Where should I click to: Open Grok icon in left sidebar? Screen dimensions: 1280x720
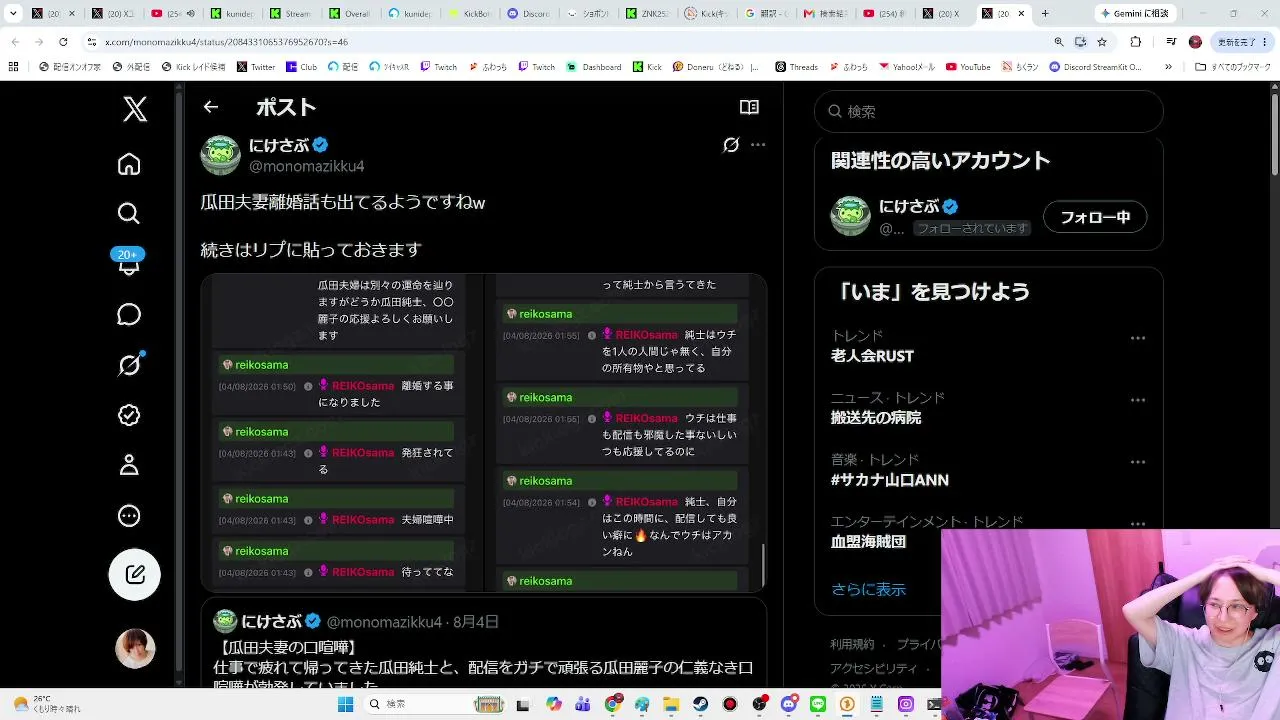[129, 365]
